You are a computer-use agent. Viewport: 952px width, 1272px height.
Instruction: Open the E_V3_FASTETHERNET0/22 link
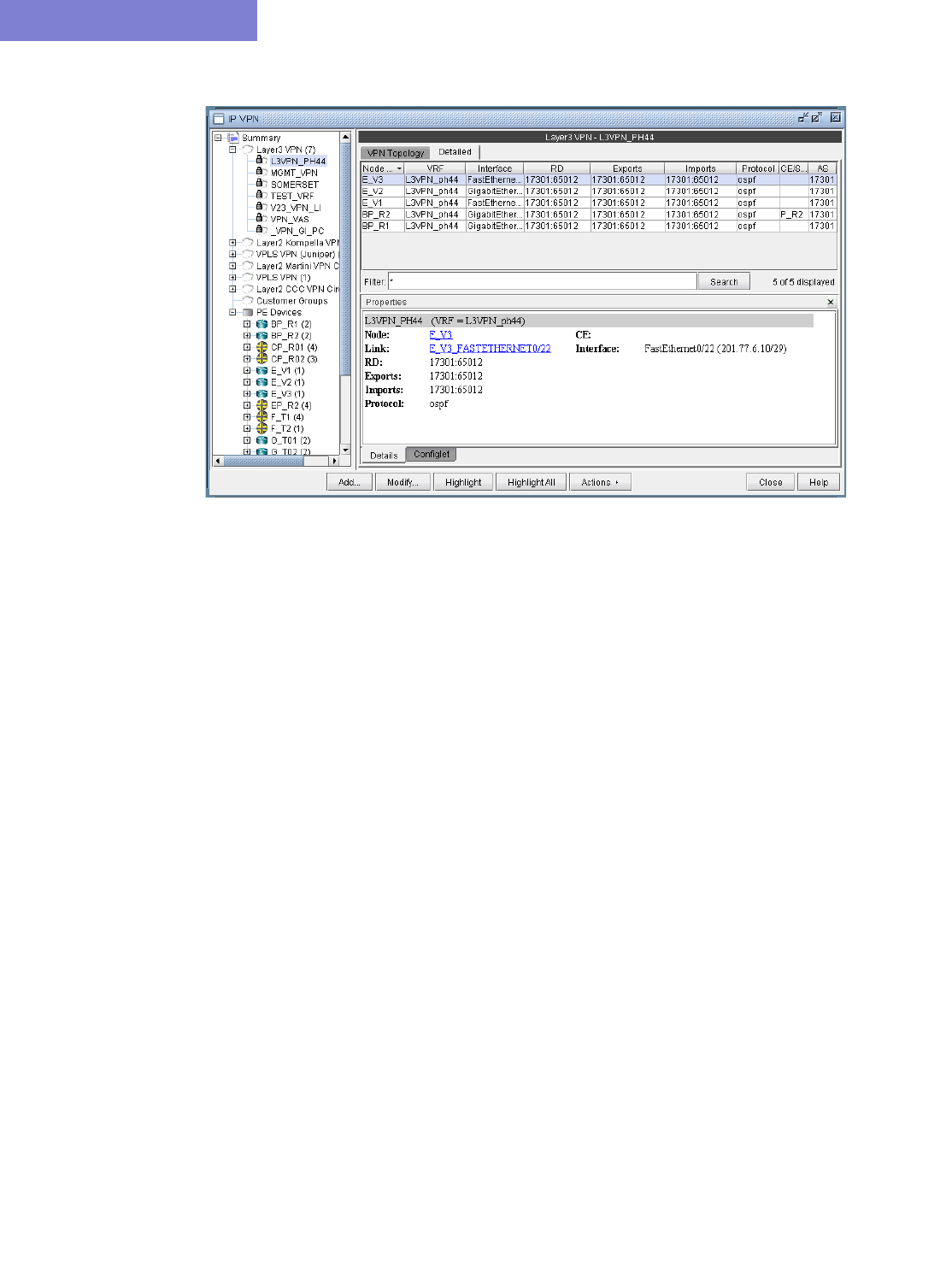(490, 349)
